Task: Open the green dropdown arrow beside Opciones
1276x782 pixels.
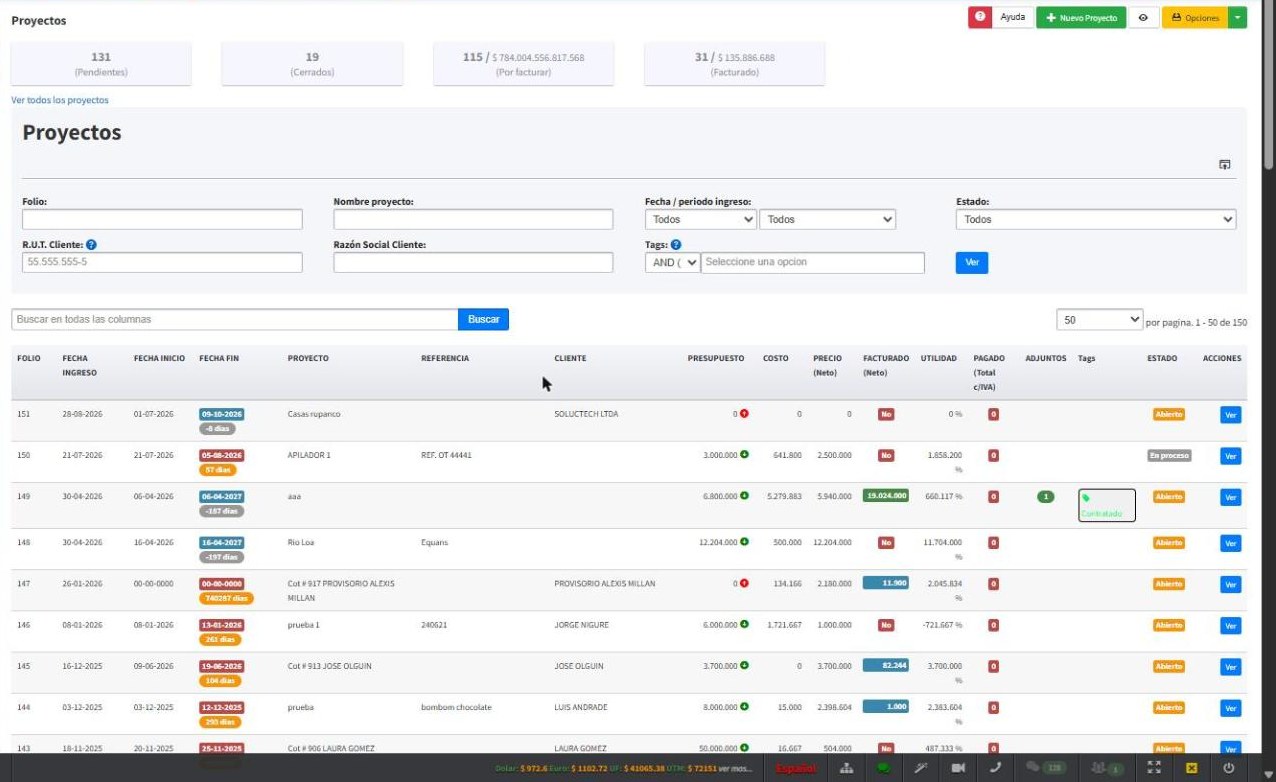Action: pos(1238,18)
